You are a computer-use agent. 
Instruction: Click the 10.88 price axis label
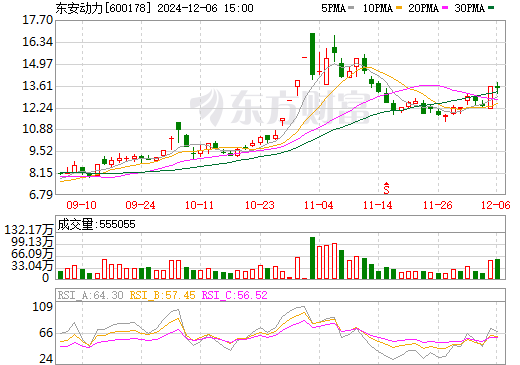(x=37, y=129)
